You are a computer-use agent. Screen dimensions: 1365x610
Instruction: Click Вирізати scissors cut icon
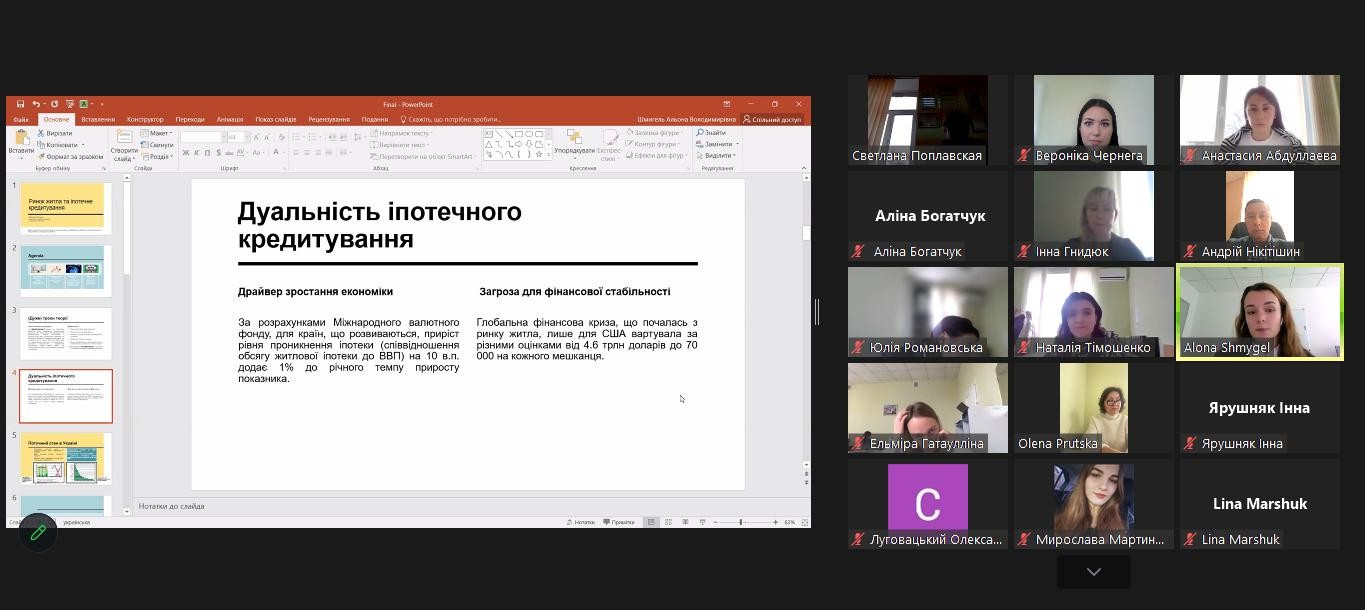(x=41, y=133)
